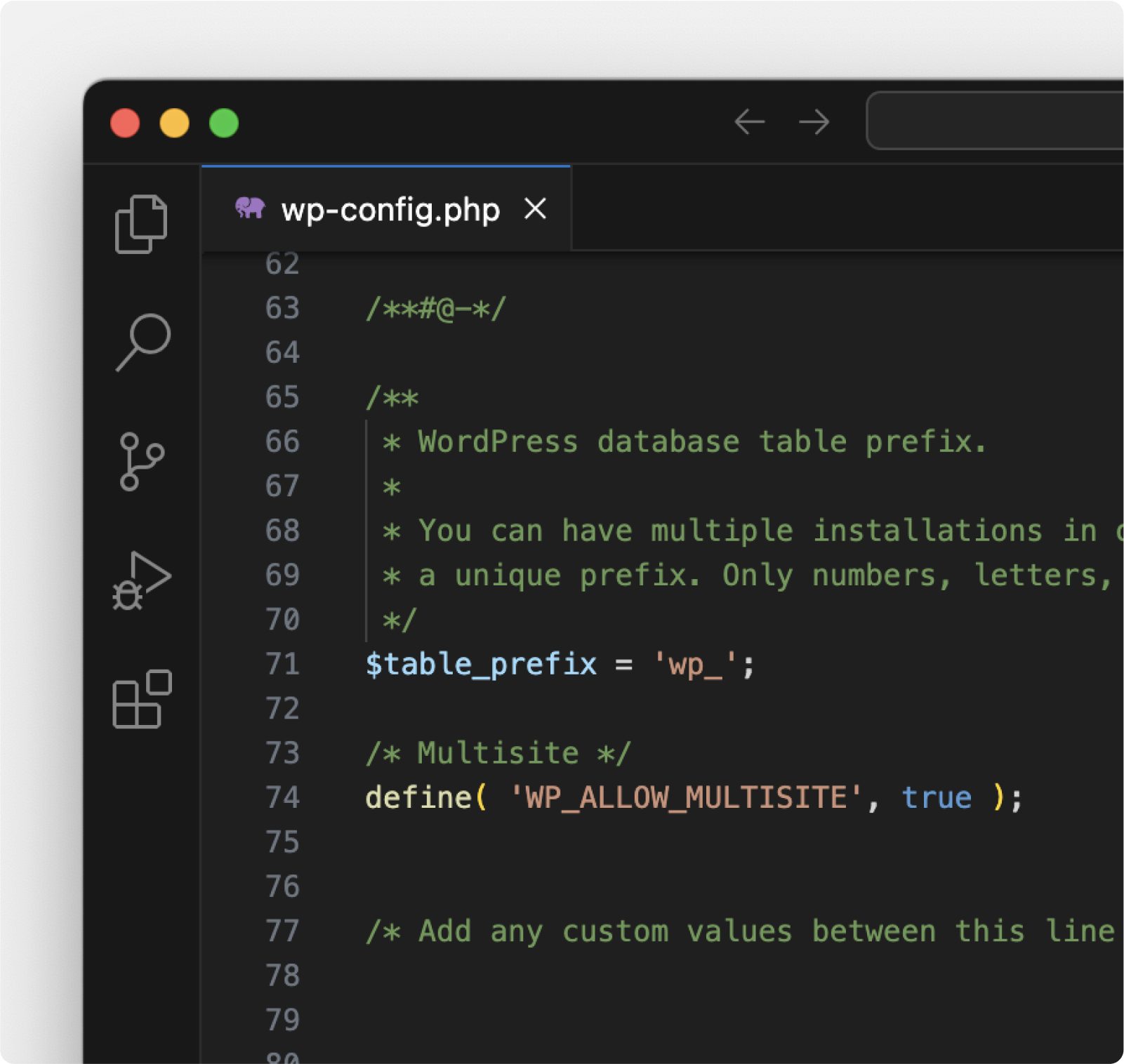Click empty line number 72

coord(282,708)
